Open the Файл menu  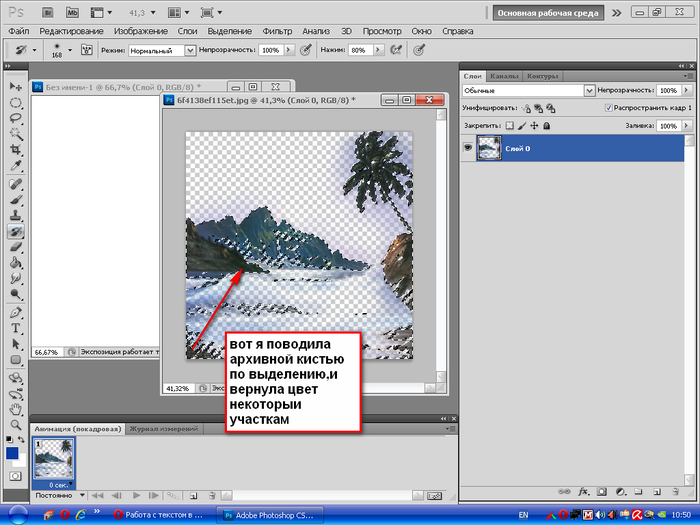(19, 31)
